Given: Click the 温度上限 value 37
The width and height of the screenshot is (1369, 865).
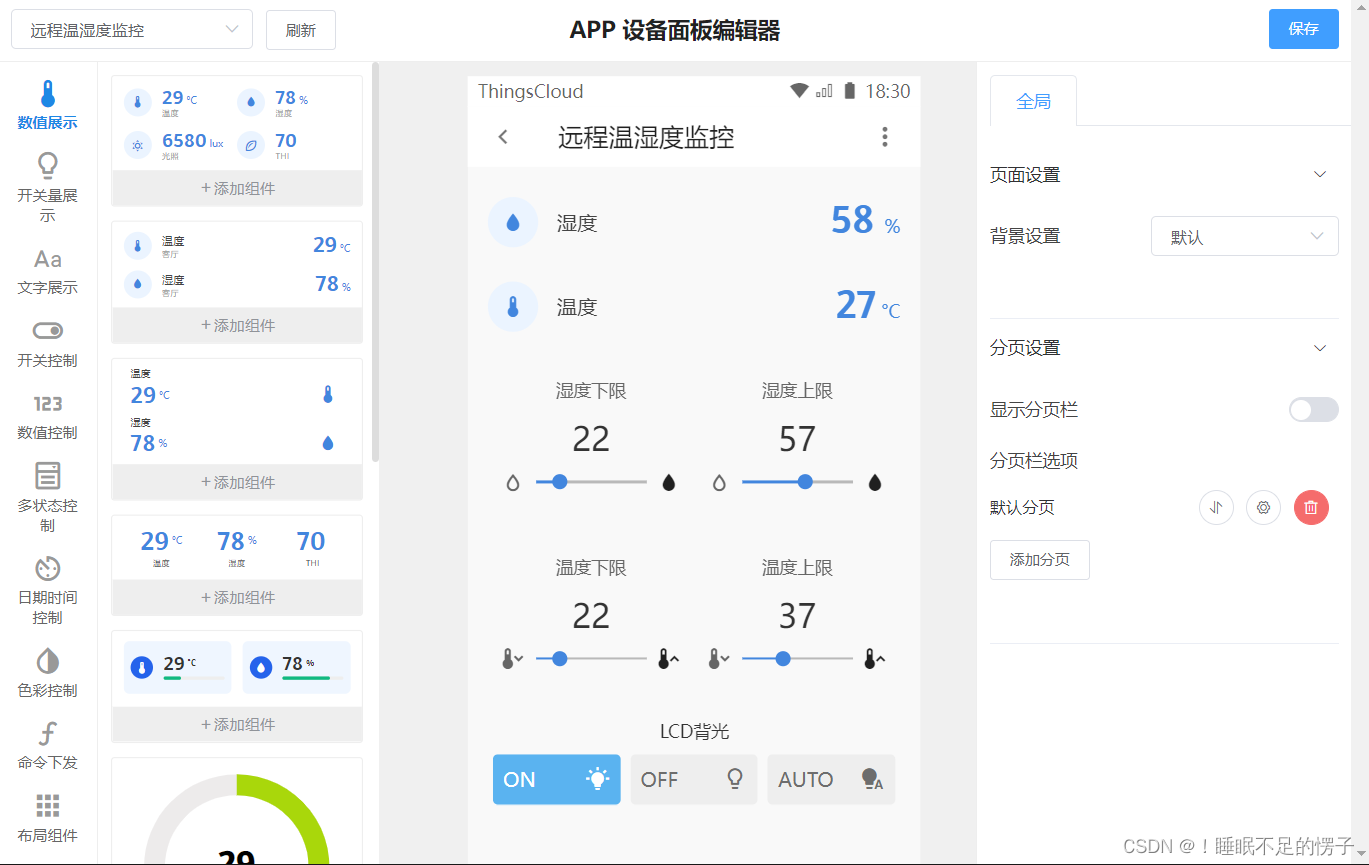Looking at the screenshot, I should 797,616.
